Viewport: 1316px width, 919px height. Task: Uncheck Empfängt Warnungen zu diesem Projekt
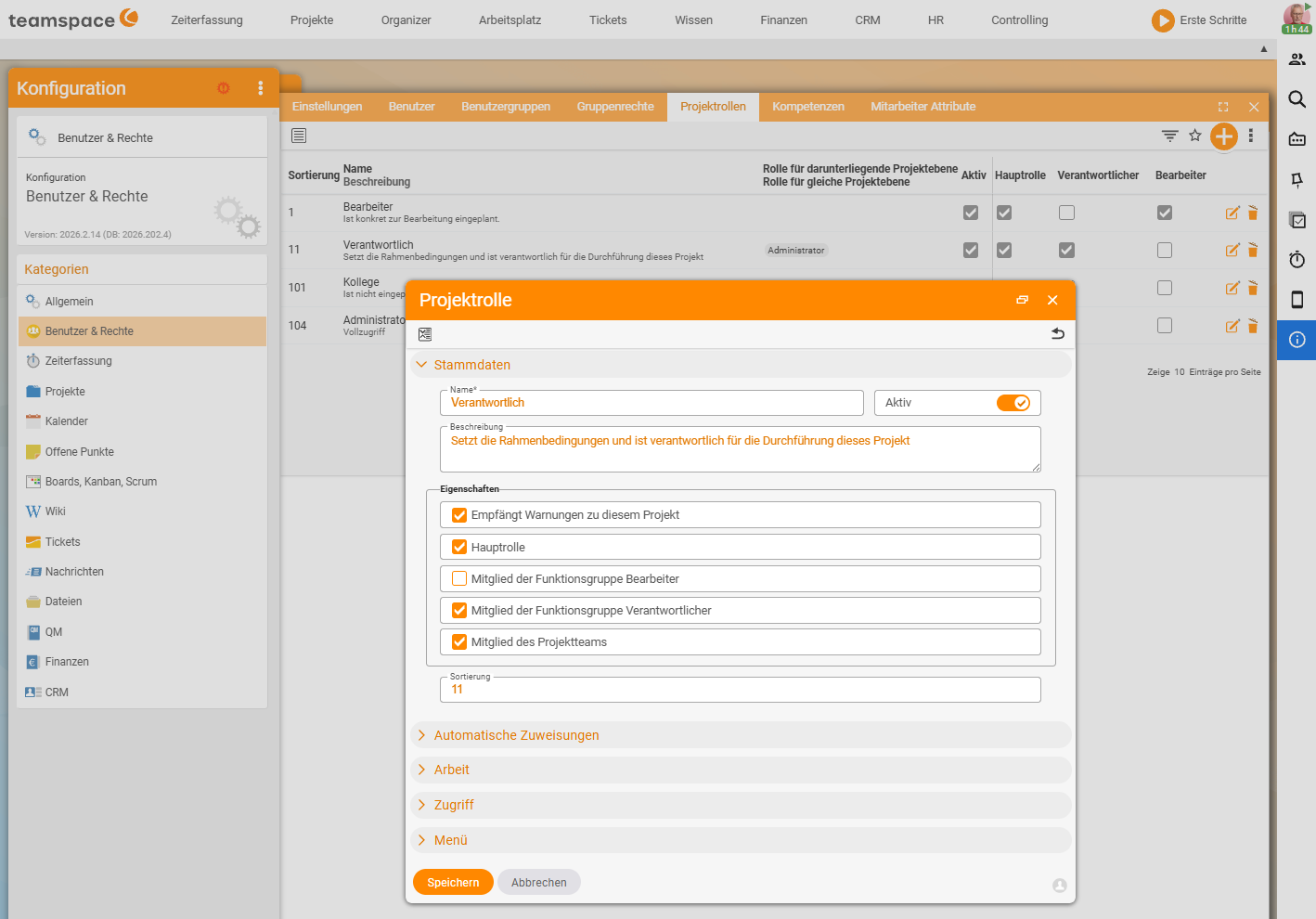click(x=459, y=515)
